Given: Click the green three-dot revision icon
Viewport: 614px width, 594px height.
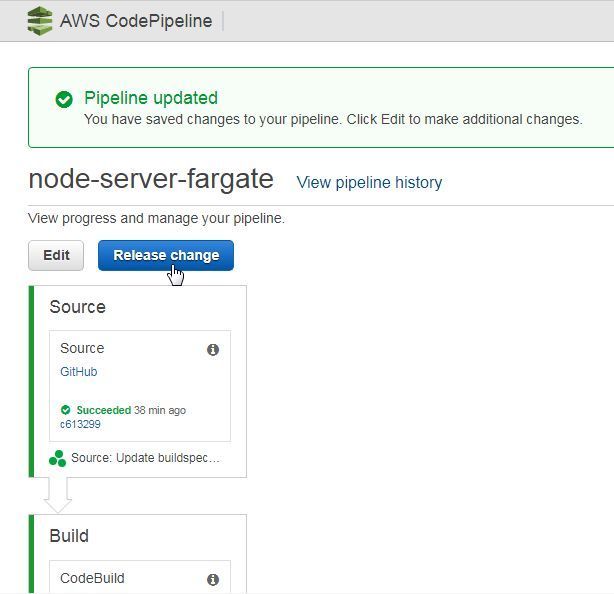Looking at the screenshot, I should [58, 459].
